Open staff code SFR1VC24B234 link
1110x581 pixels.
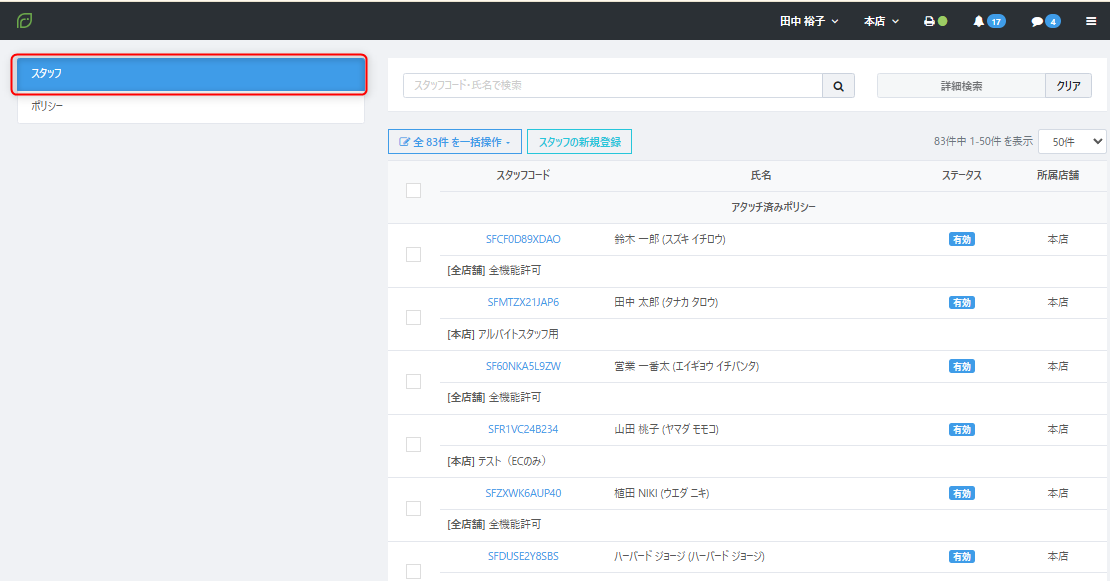pyautogui.click(x=523, y=429)
